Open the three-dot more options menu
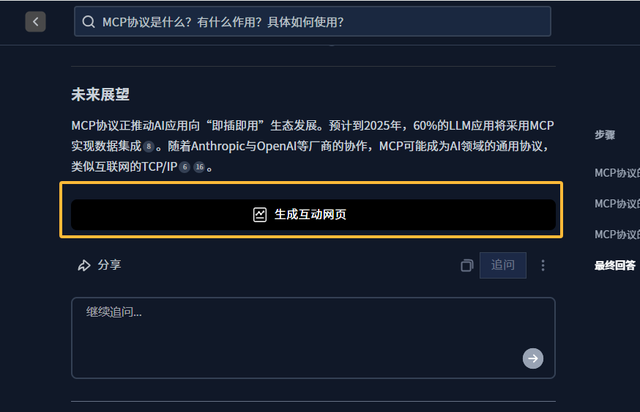The image size is (640, 412). coord(543,265)
